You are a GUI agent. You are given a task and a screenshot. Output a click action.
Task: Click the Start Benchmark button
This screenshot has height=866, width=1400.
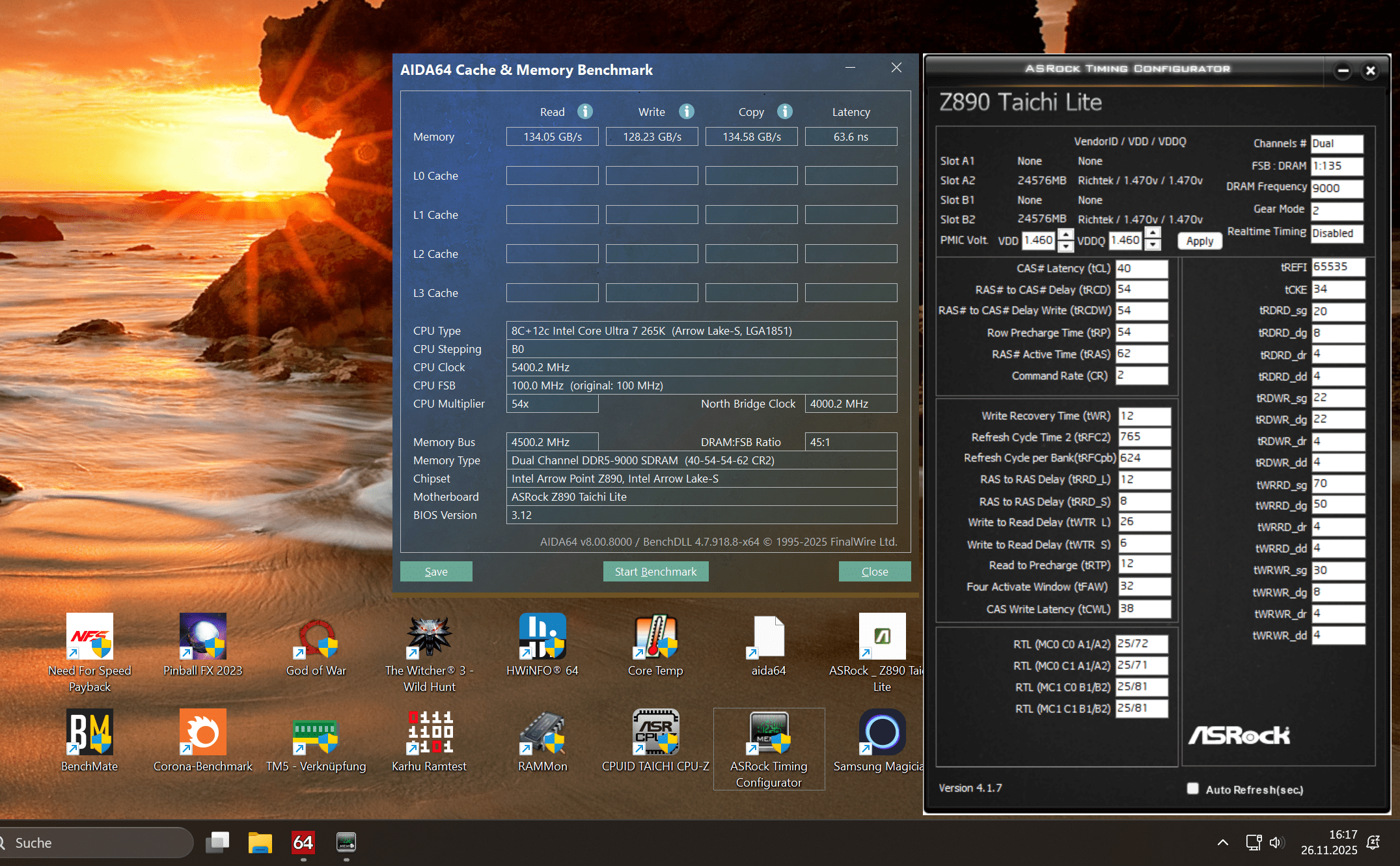(655, 571)
